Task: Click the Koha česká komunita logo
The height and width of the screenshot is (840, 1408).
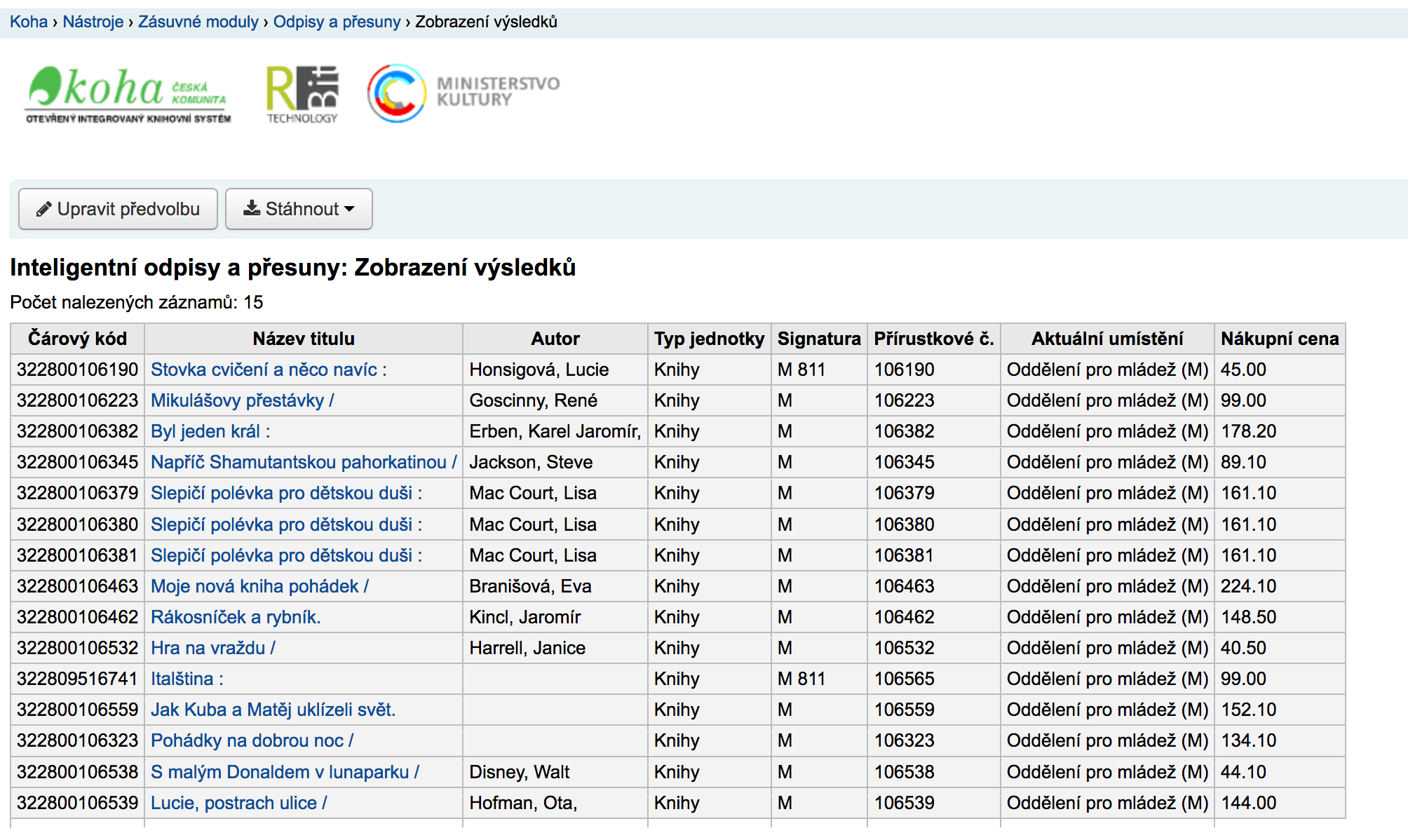Action: click(x=128, y=95)
